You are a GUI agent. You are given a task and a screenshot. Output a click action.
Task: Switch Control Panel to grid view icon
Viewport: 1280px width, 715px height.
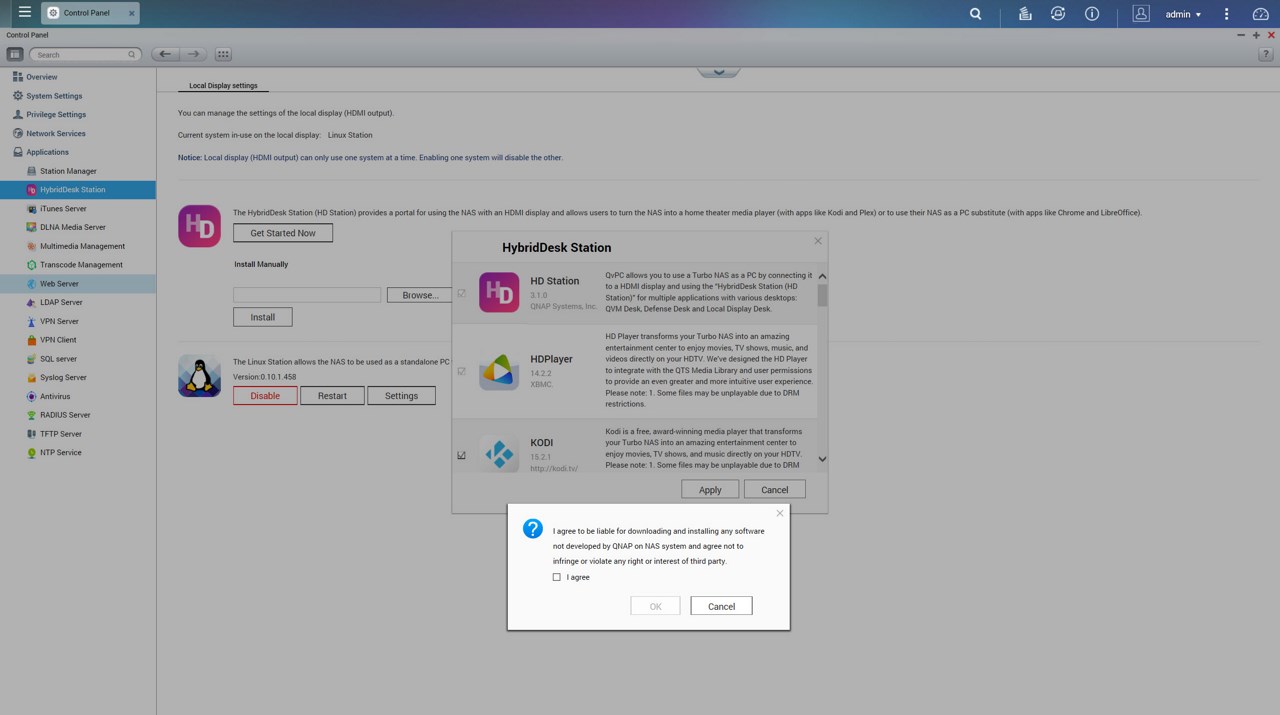click(x=223, y=54)
